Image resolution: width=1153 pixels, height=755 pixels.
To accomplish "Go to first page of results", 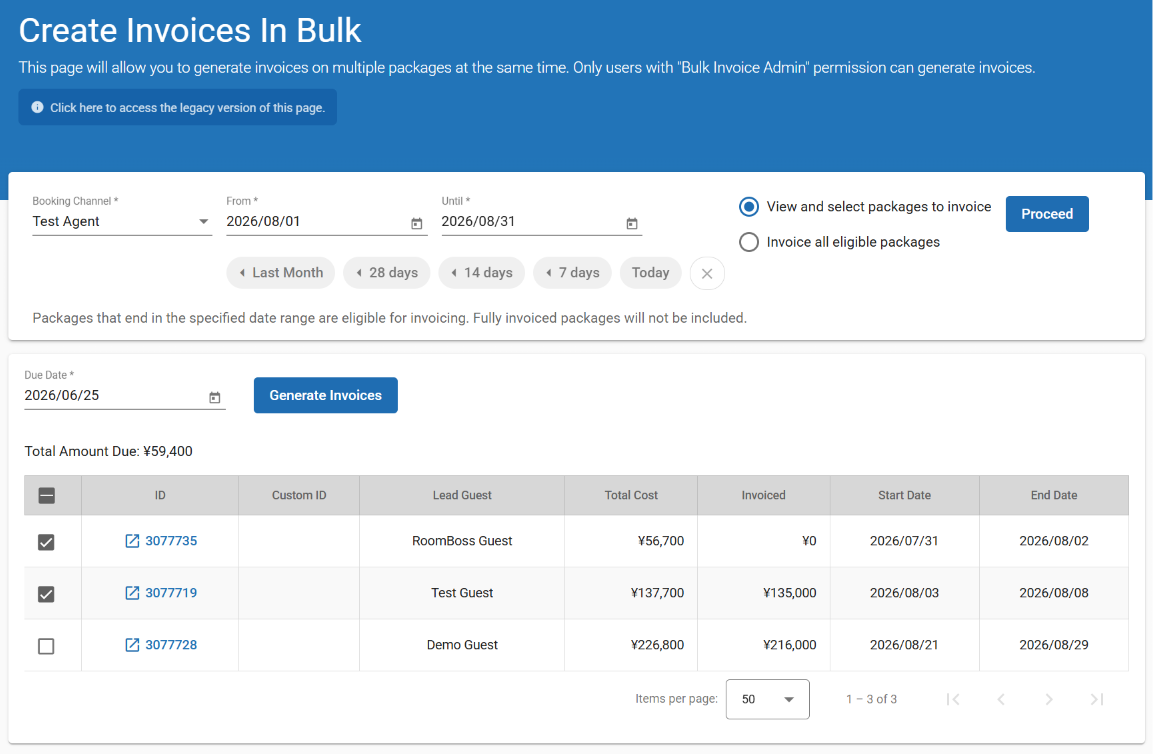I will coord(953,699).
